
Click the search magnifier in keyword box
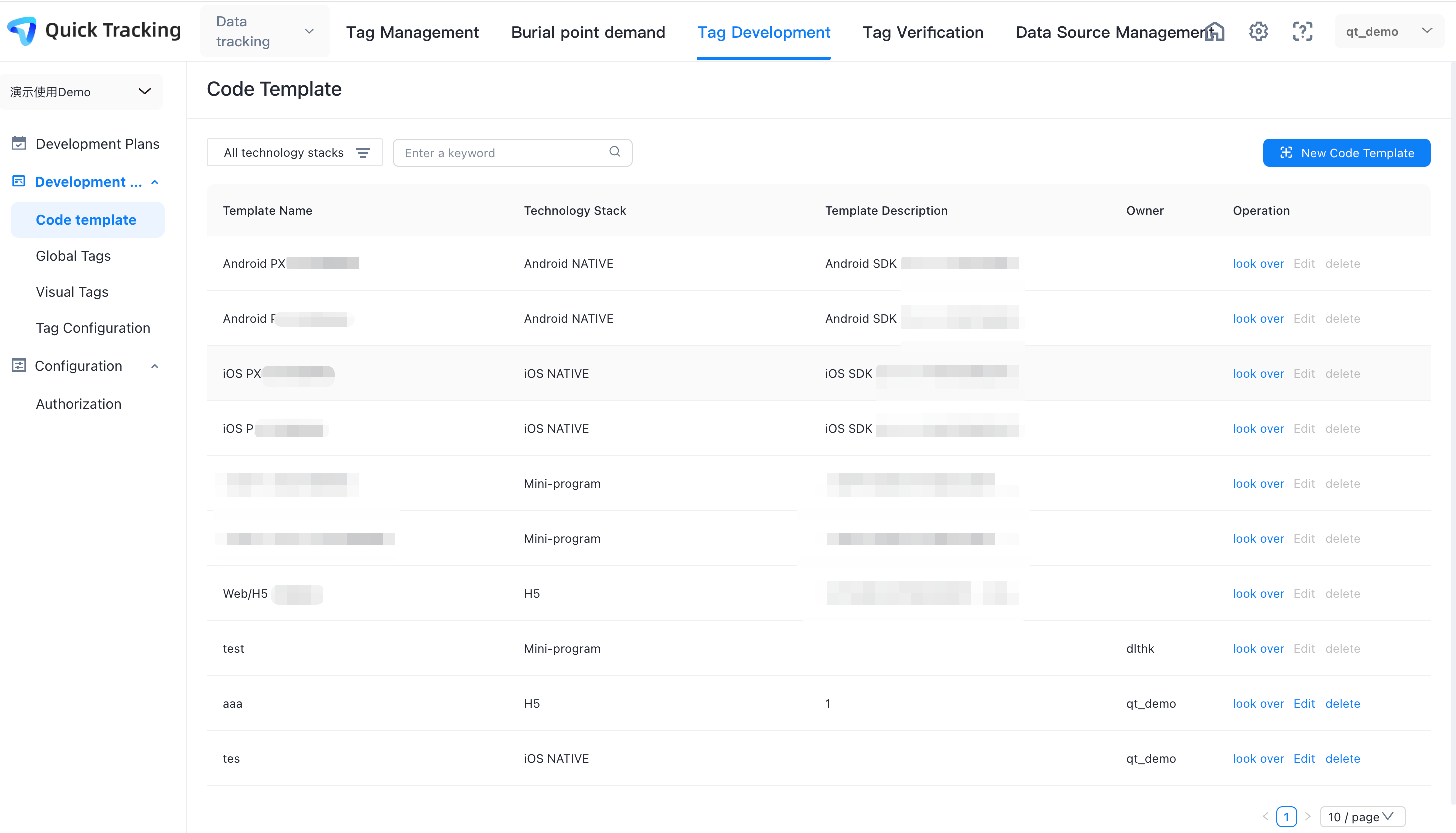tap(615, 152)
